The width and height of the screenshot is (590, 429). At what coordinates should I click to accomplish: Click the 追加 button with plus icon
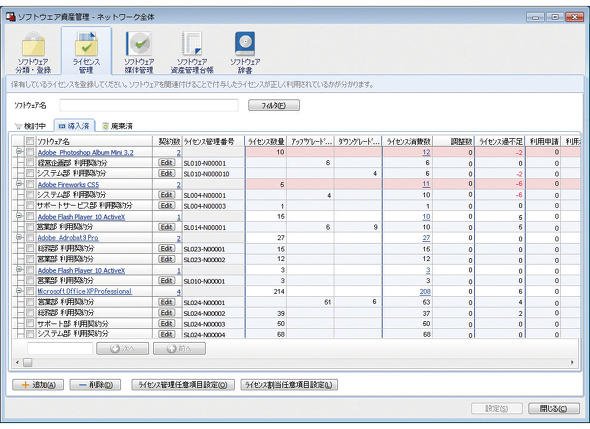point(38,385)
